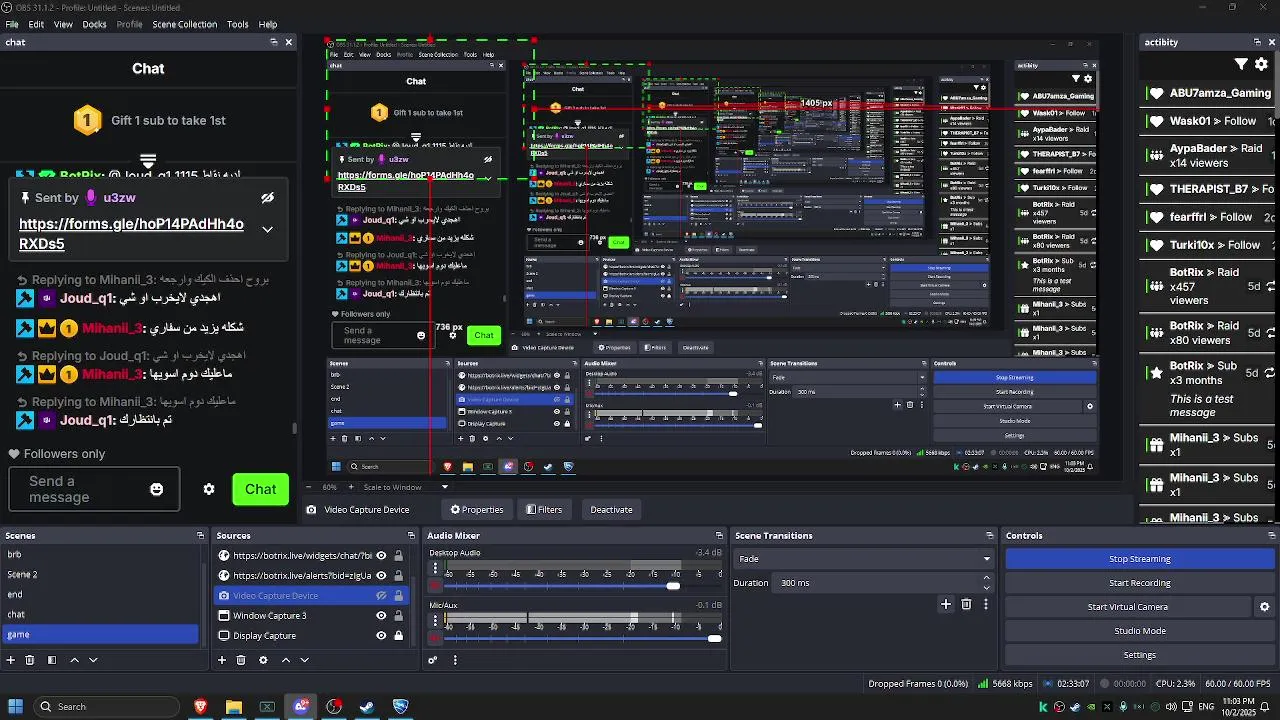Toggle visibility of the botrix alerts source

[x=381, y=576]
